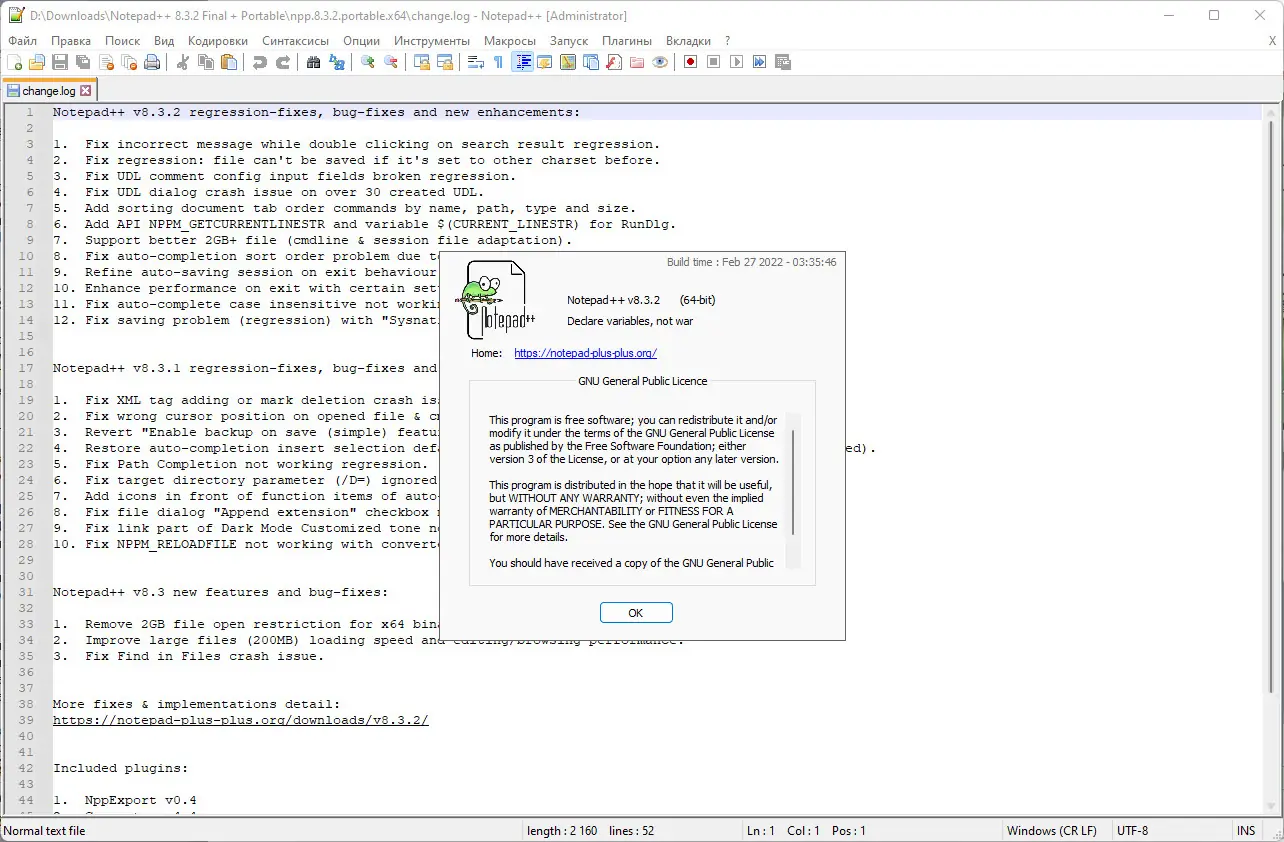
Task: Toggle show all characters pilcrow icon
Action: [x=499, y=62]
